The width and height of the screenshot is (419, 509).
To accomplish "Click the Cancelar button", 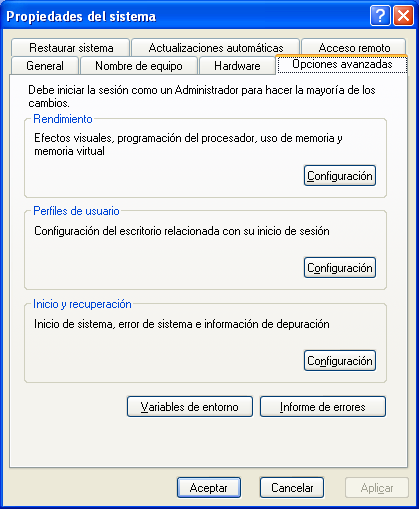I will coord(292,488).
